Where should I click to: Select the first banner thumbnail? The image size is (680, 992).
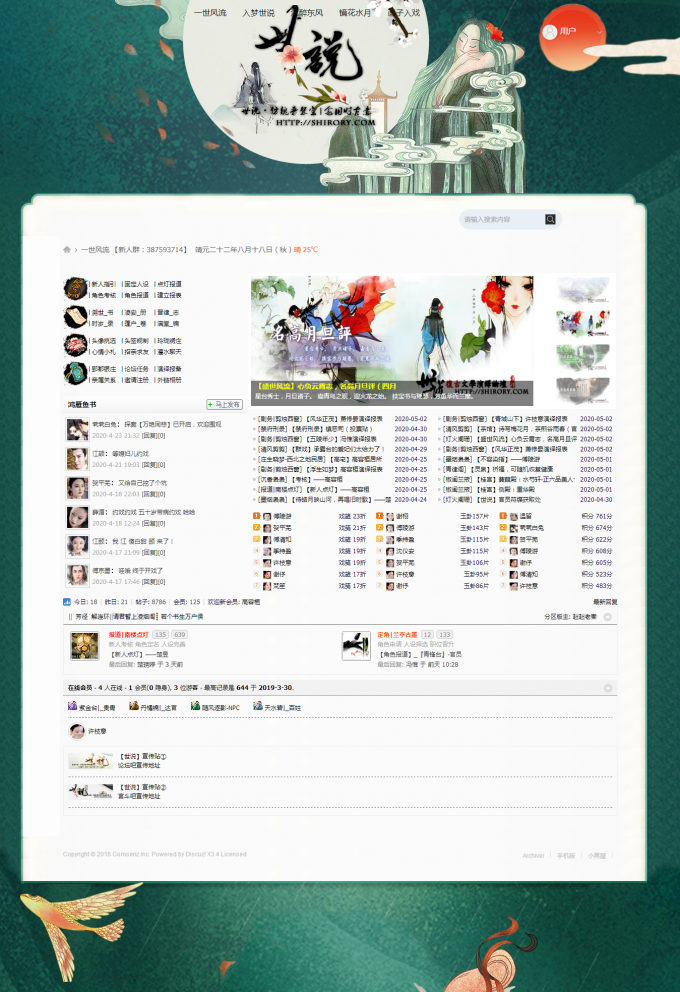pyautogui.click(x=583, y=290)
